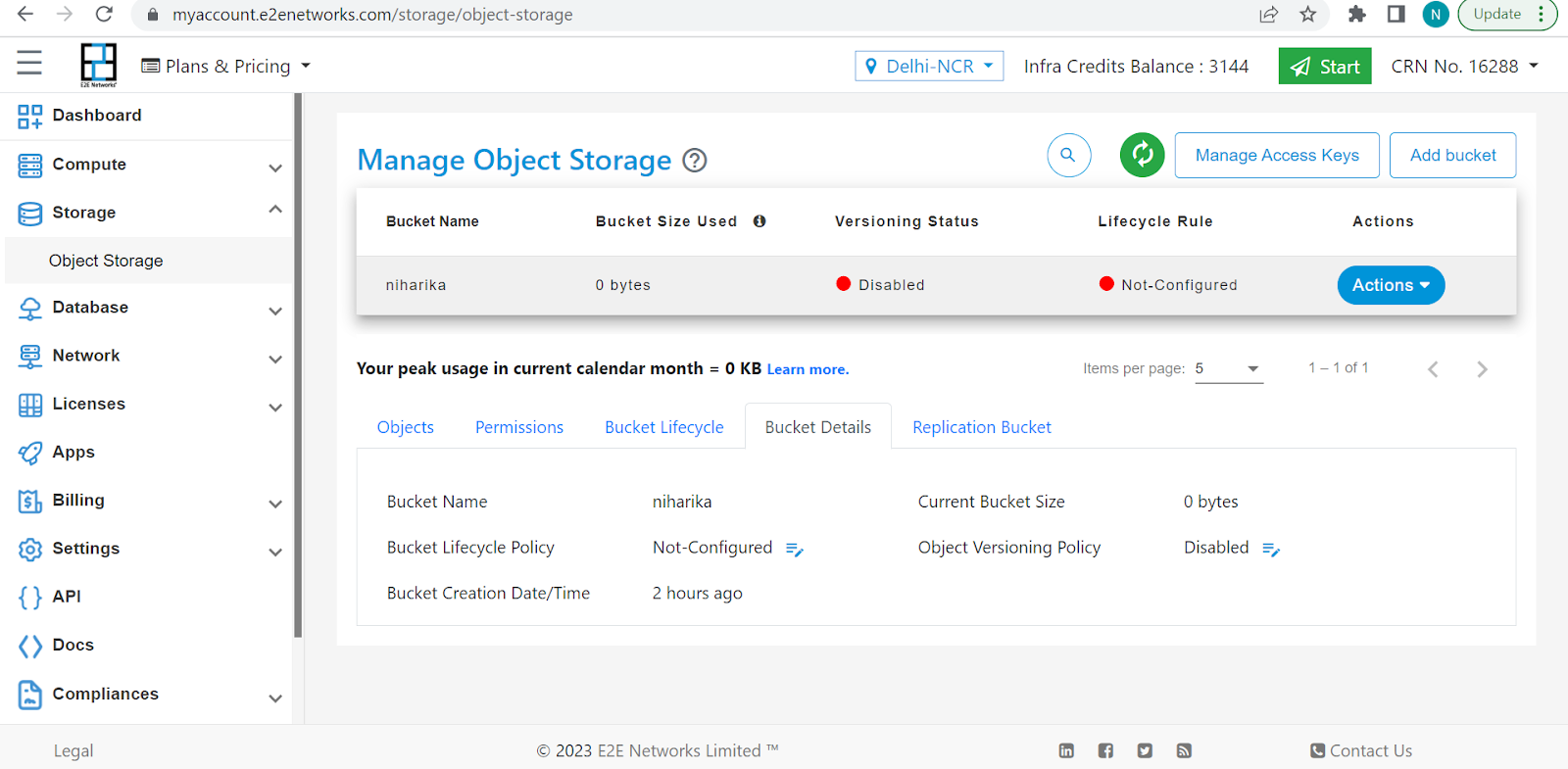Click the Docs code icon
The image size is (1568, 769).
[30, 646]
